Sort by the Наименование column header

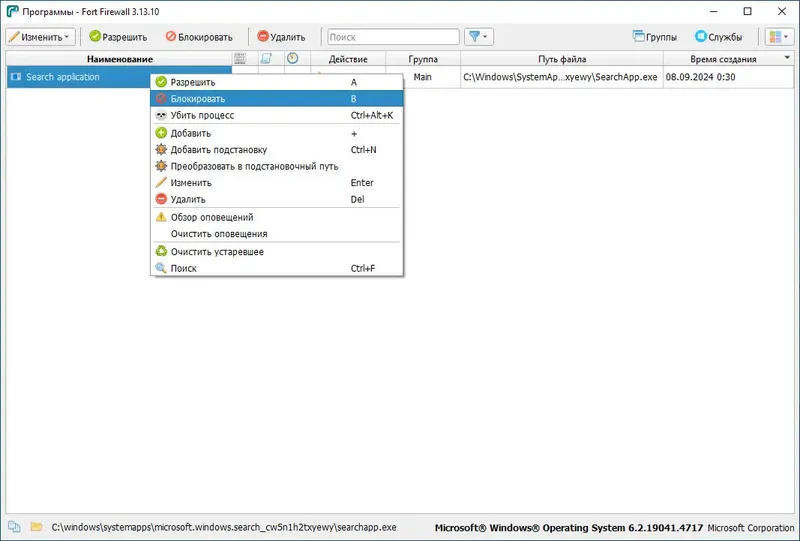coord(119,59)
